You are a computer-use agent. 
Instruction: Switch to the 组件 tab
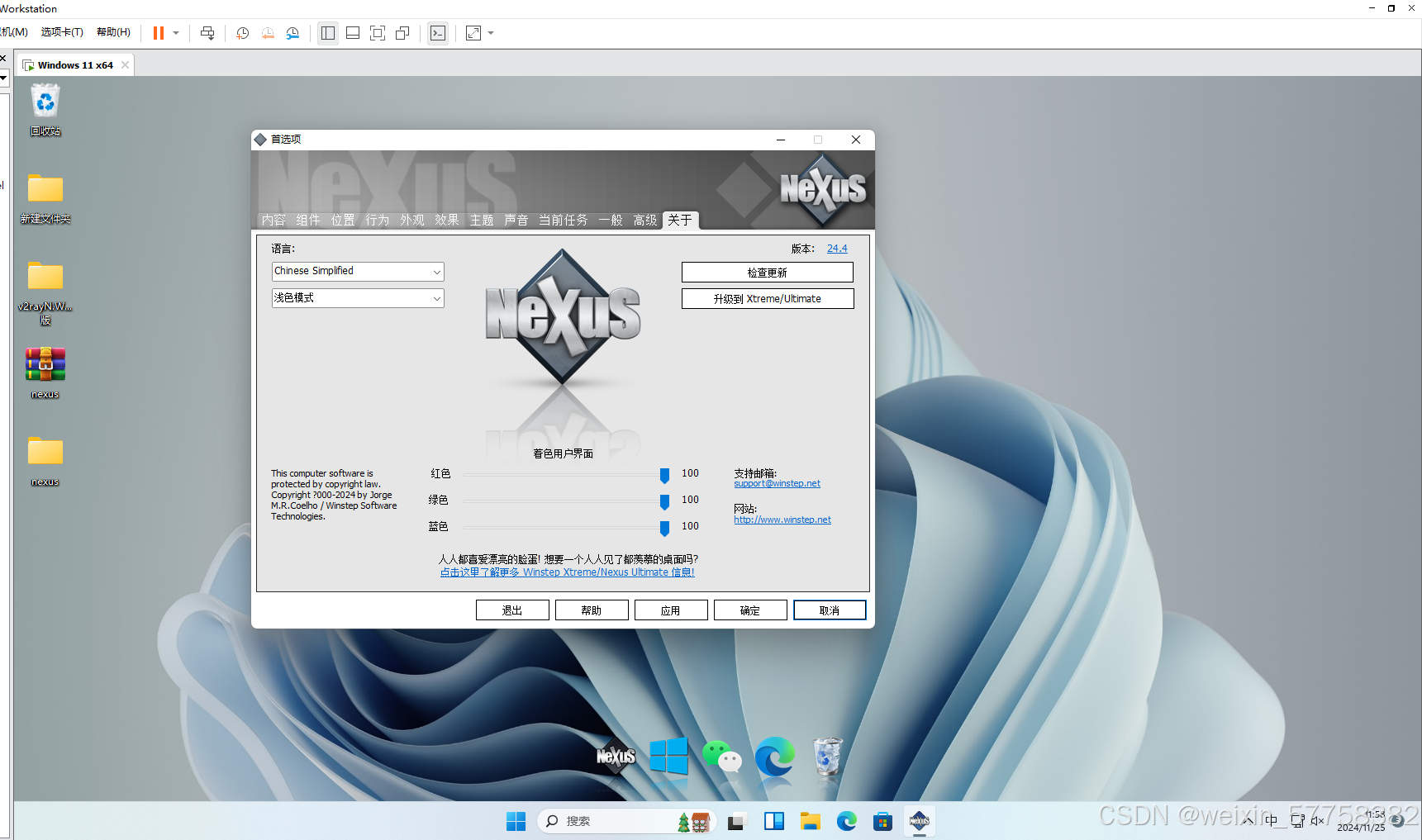[308, 220]
